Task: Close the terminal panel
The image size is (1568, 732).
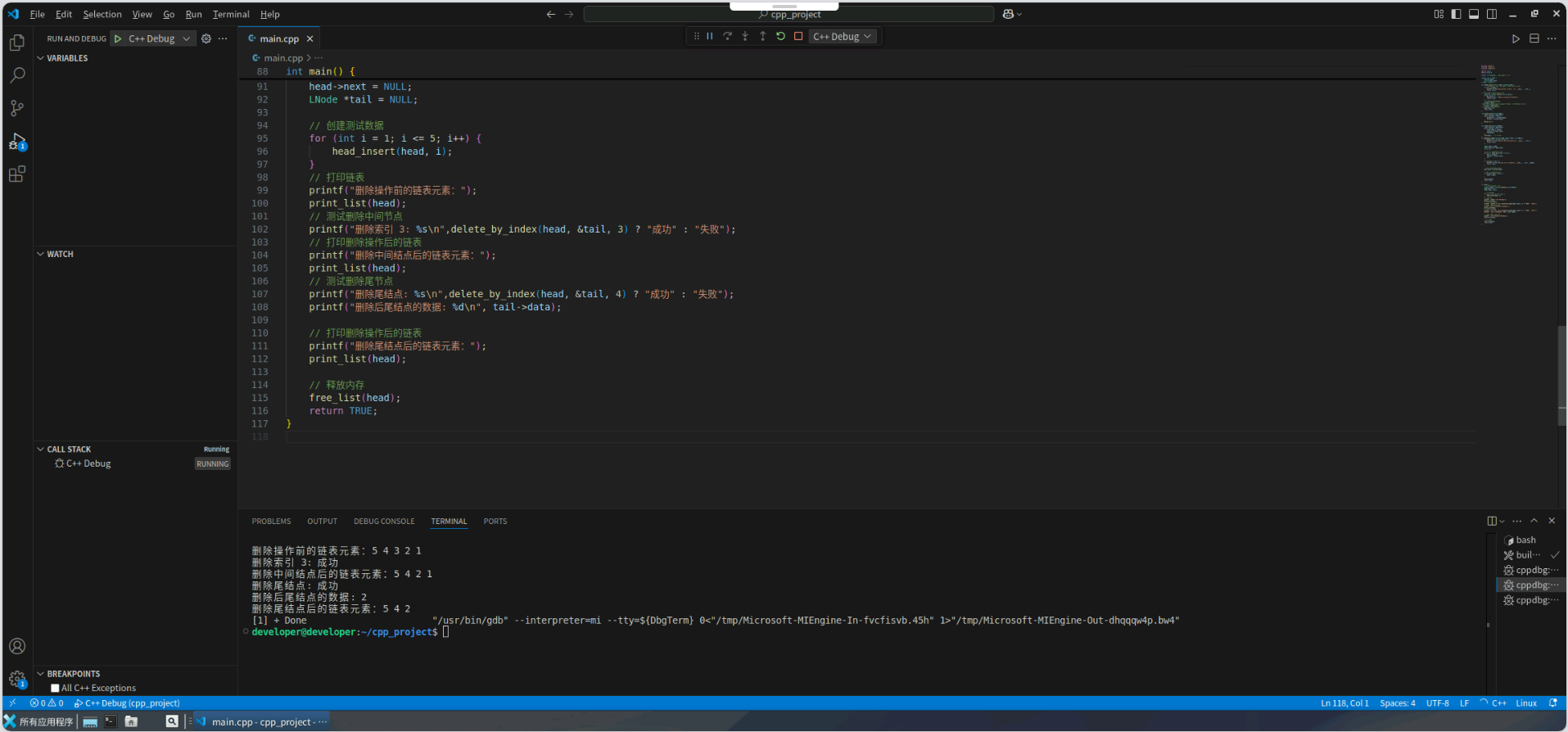Action: pos(1552,521)
